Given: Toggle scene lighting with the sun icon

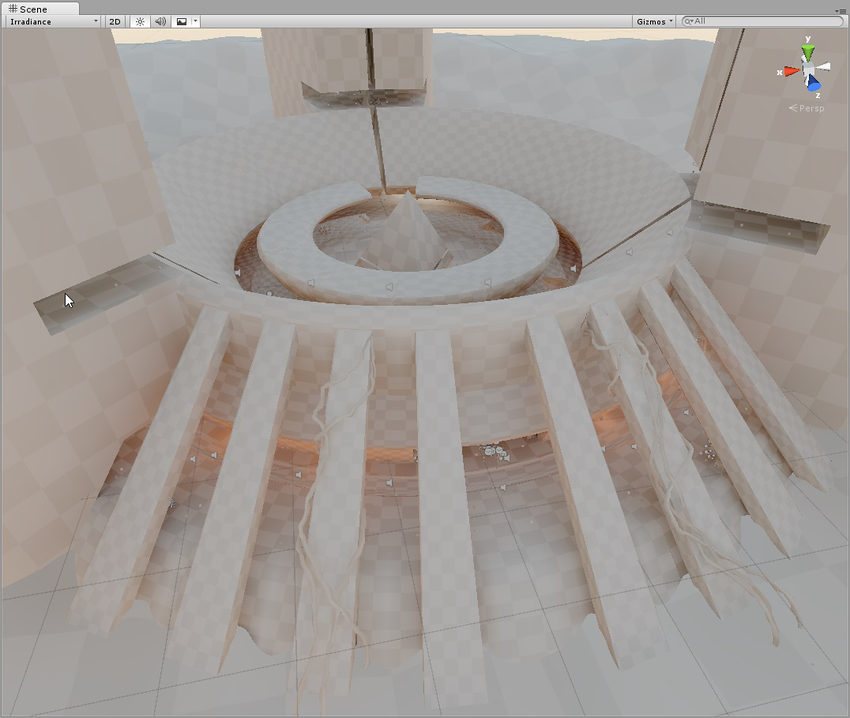Looking at the screenshot, I should [140, 21].
